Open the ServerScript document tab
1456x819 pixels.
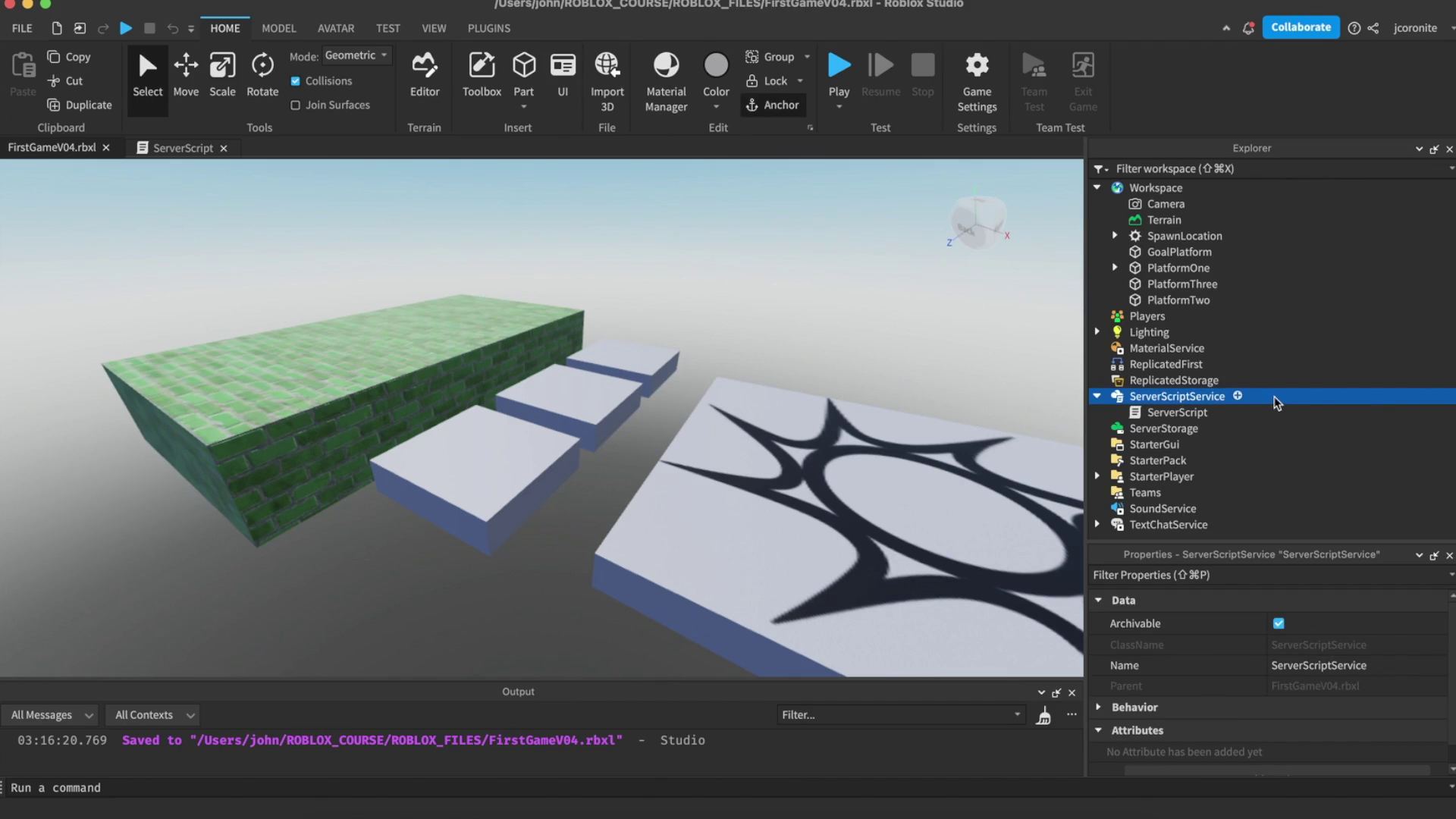coord(183,148)
